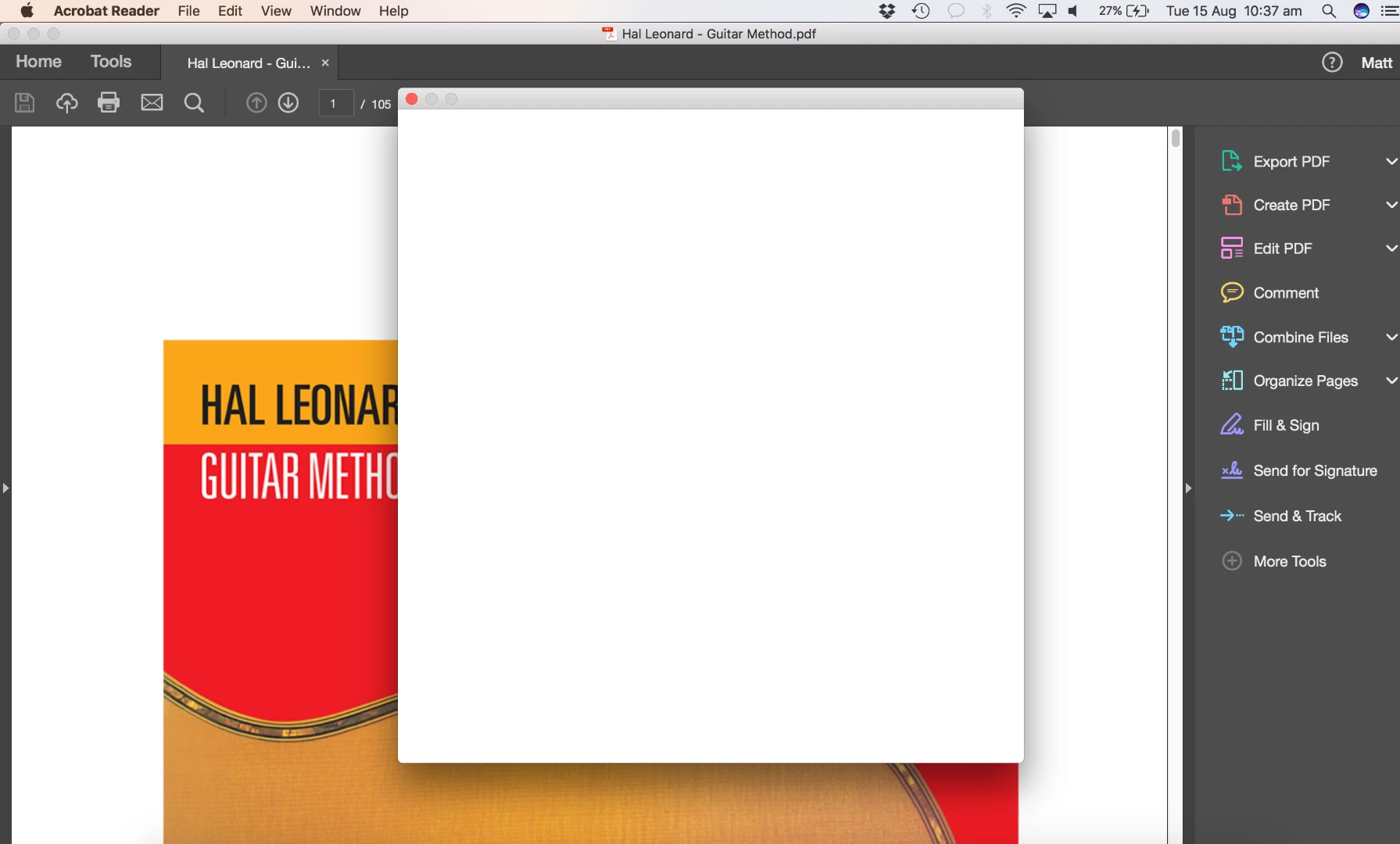The width and height of the screenshot is (1400, 844).
Task: Open the Help question mark icon
Action: (x=1332, y=63)
